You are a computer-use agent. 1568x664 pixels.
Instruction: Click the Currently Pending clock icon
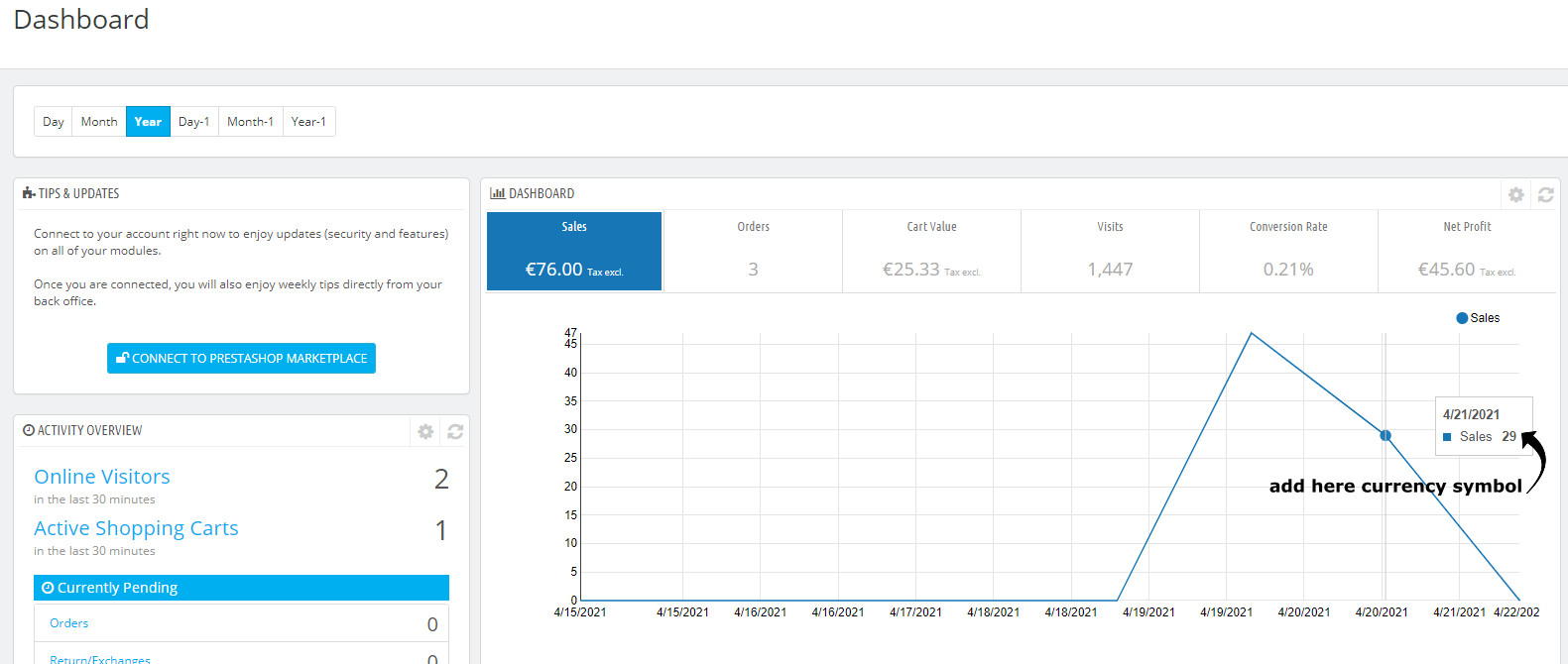pyautogui.click(x=48, y=588)
